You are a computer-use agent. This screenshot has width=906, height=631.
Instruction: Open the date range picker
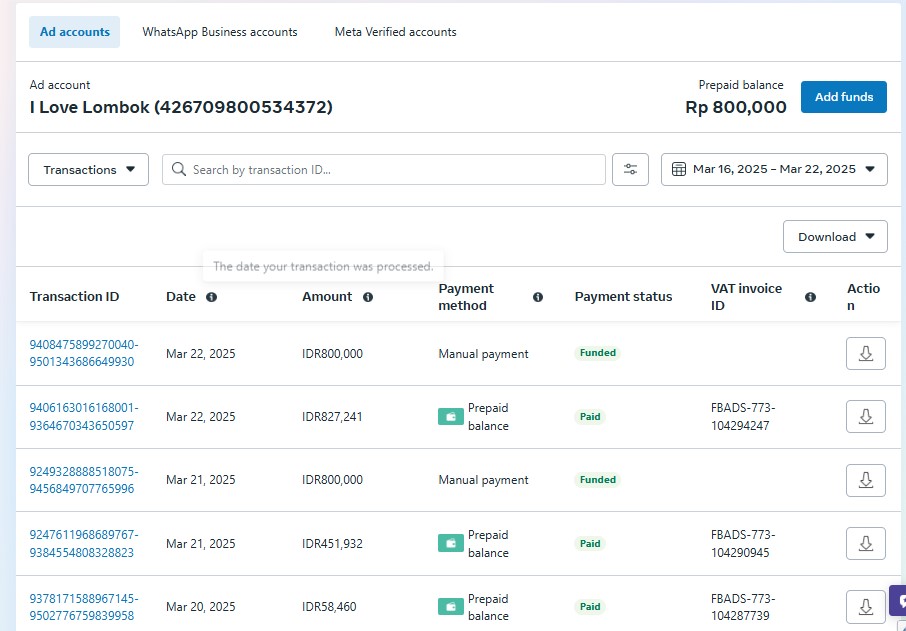[x=774, y=169]
